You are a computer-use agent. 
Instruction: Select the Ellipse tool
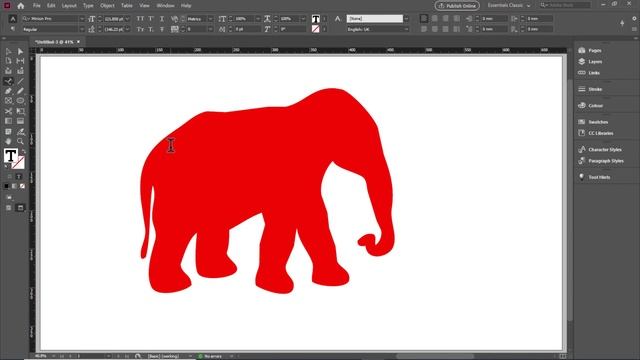tap(20, 100)
